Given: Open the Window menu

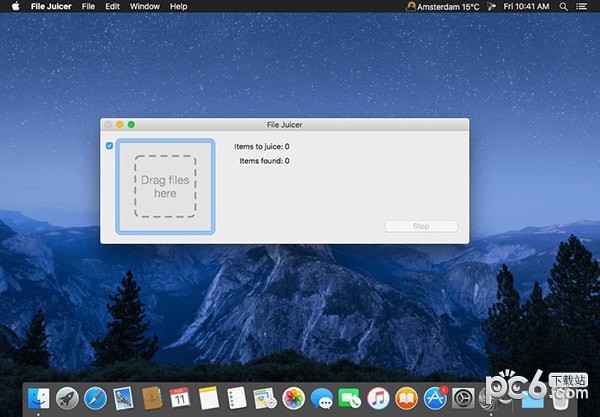Looking at the screenshot, I should point(145,7).
